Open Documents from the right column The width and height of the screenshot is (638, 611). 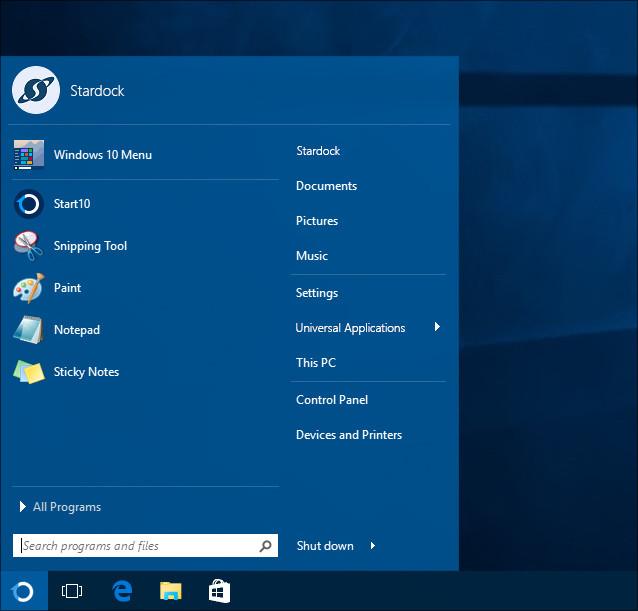click(326, 186)
